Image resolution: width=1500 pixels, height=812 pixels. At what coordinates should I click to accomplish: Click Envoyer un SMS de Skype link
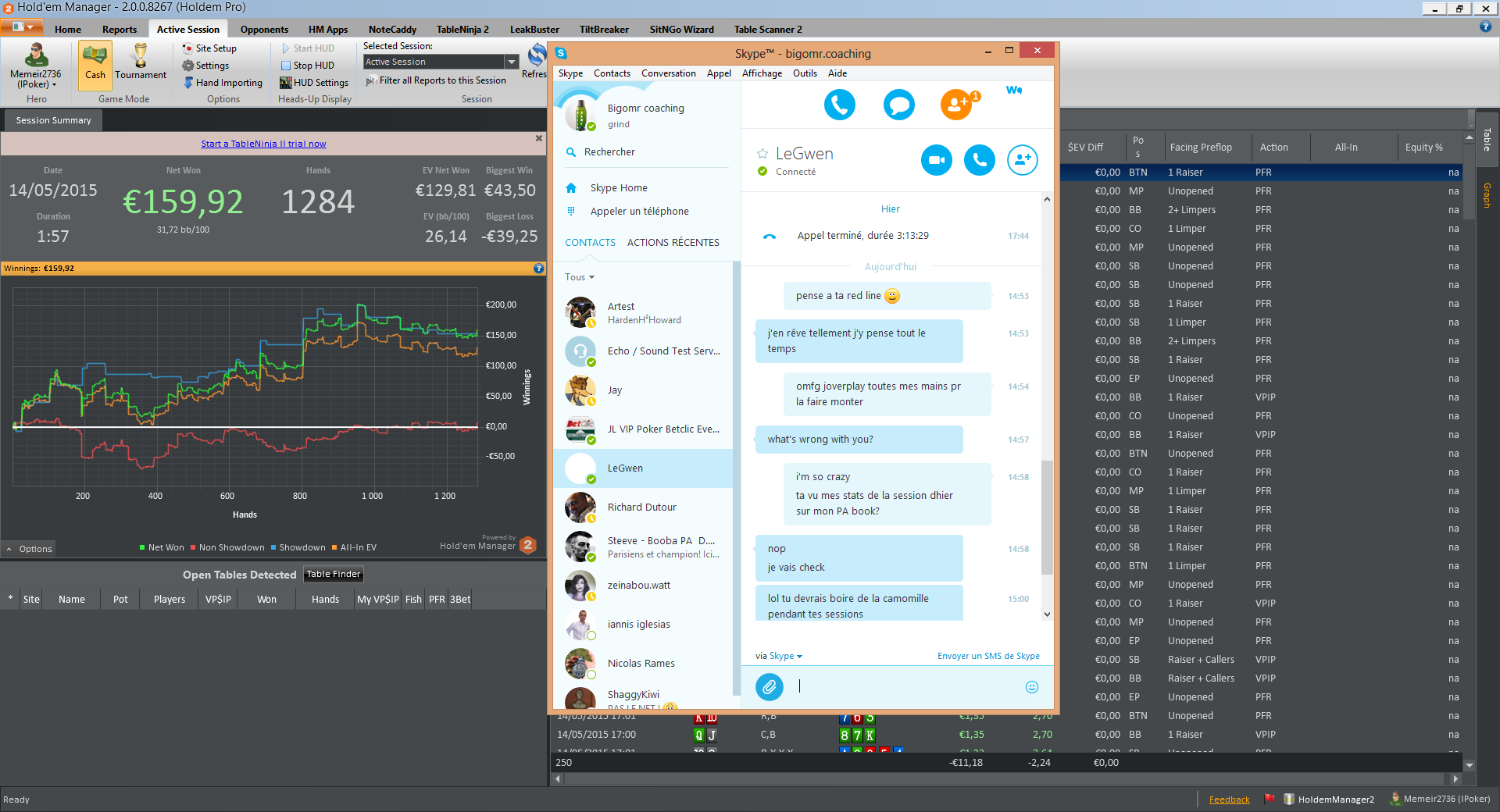988,656
